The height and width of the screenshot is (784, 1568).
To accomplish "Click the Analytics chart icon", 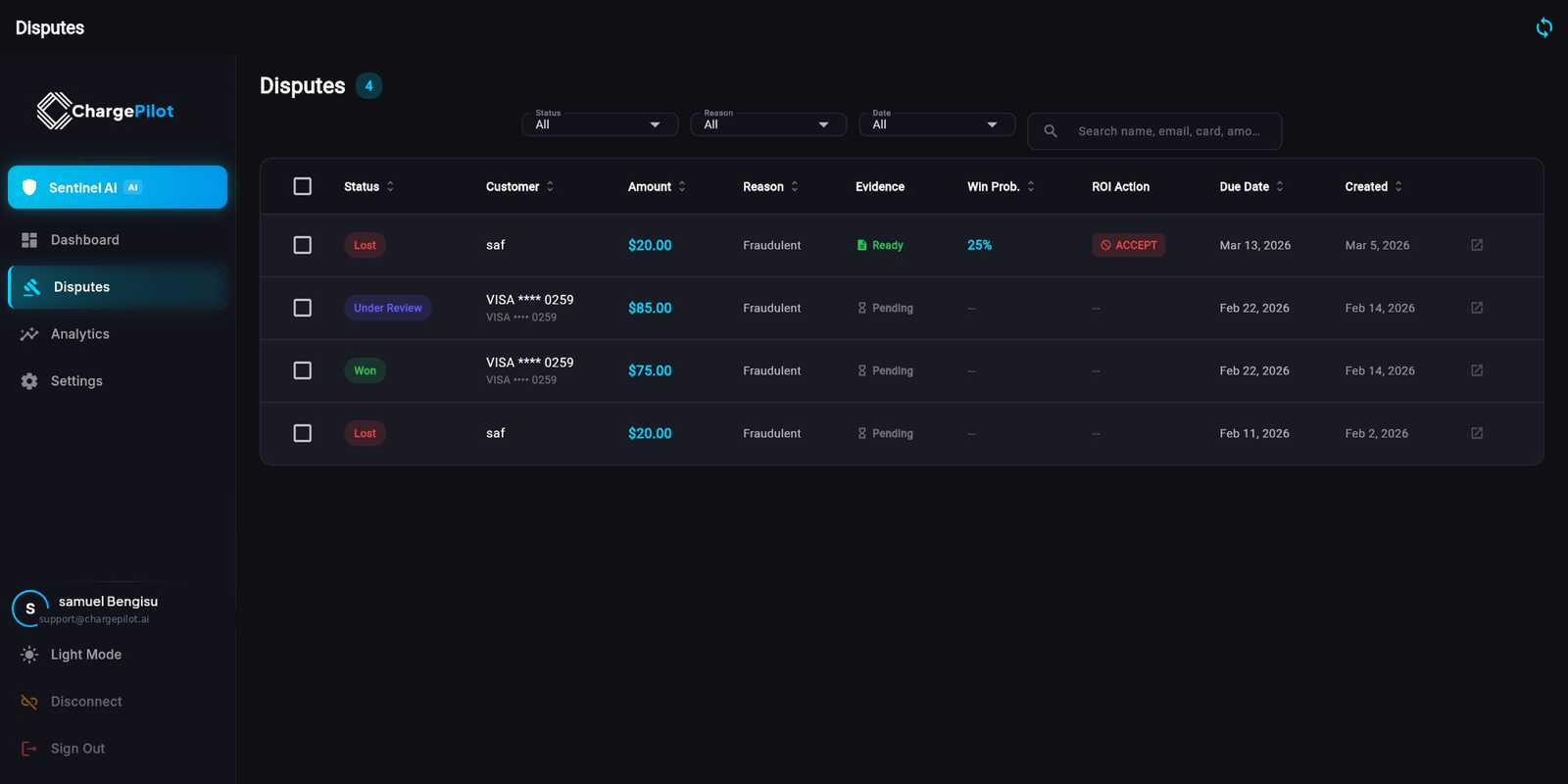I will point(29,334).
